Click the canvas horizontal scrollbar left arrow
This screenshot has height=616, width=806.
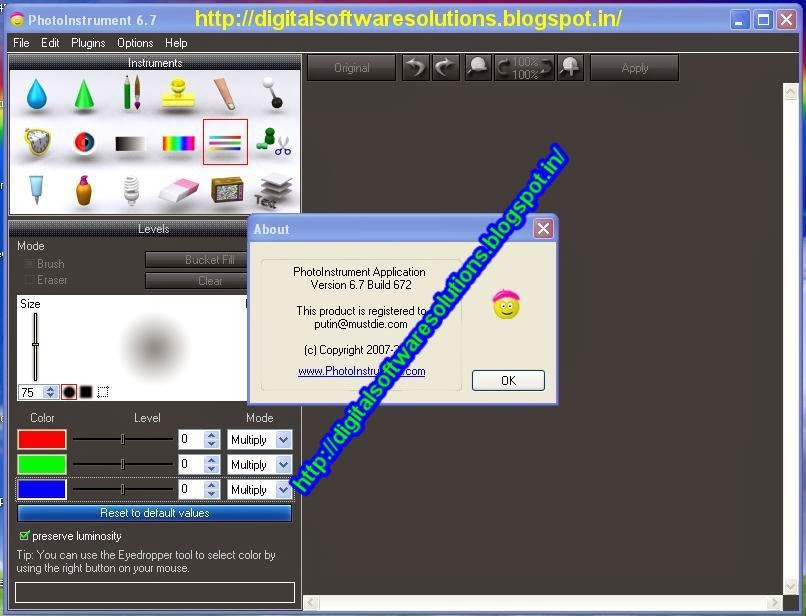click(312, 602)
